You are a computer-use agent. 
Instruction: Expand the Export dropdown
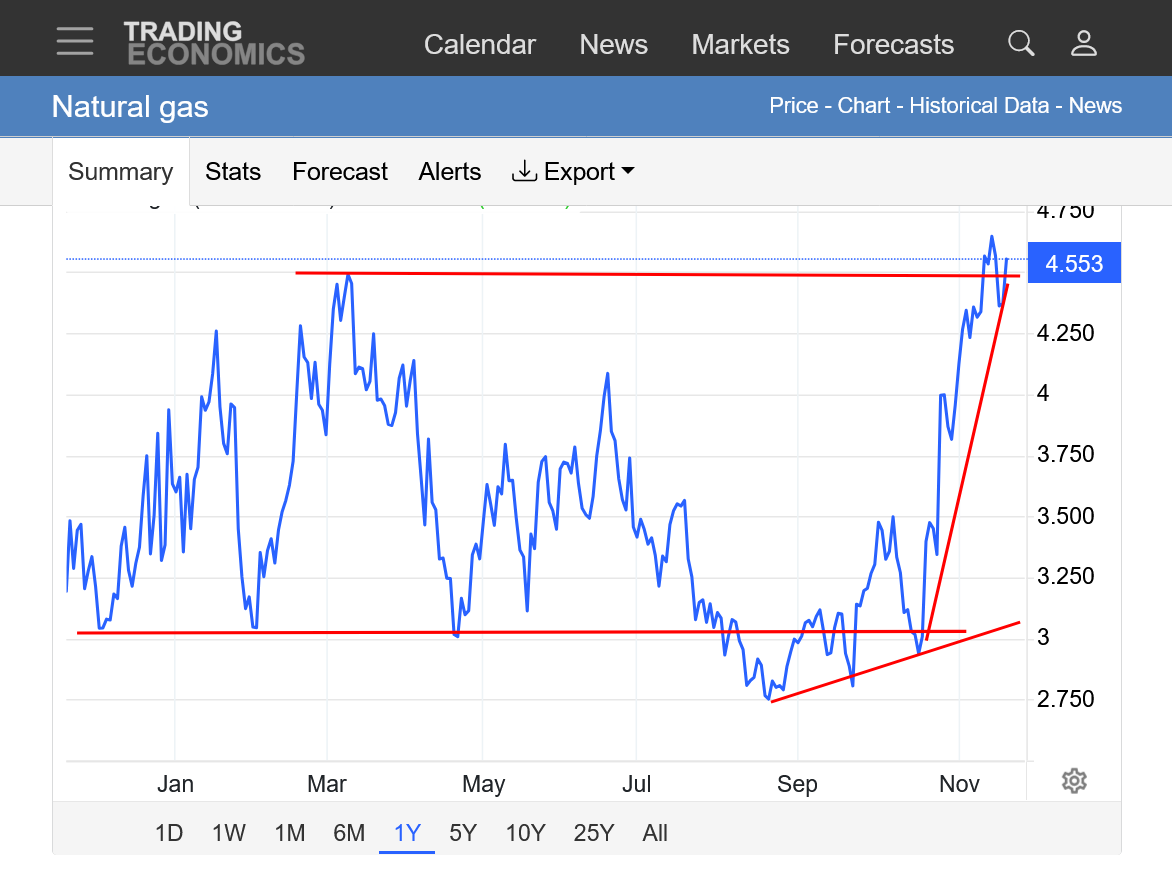click(573, 172)
